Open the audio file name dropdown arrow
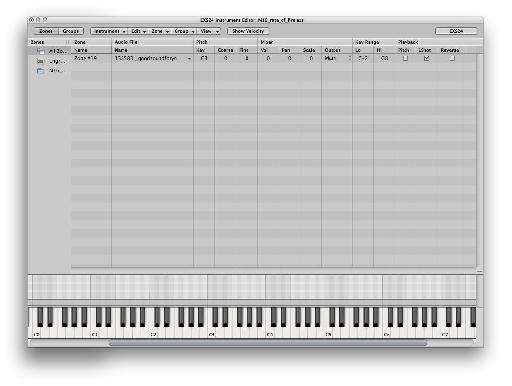This screenshot has height=386, width=512. (189, 59)
